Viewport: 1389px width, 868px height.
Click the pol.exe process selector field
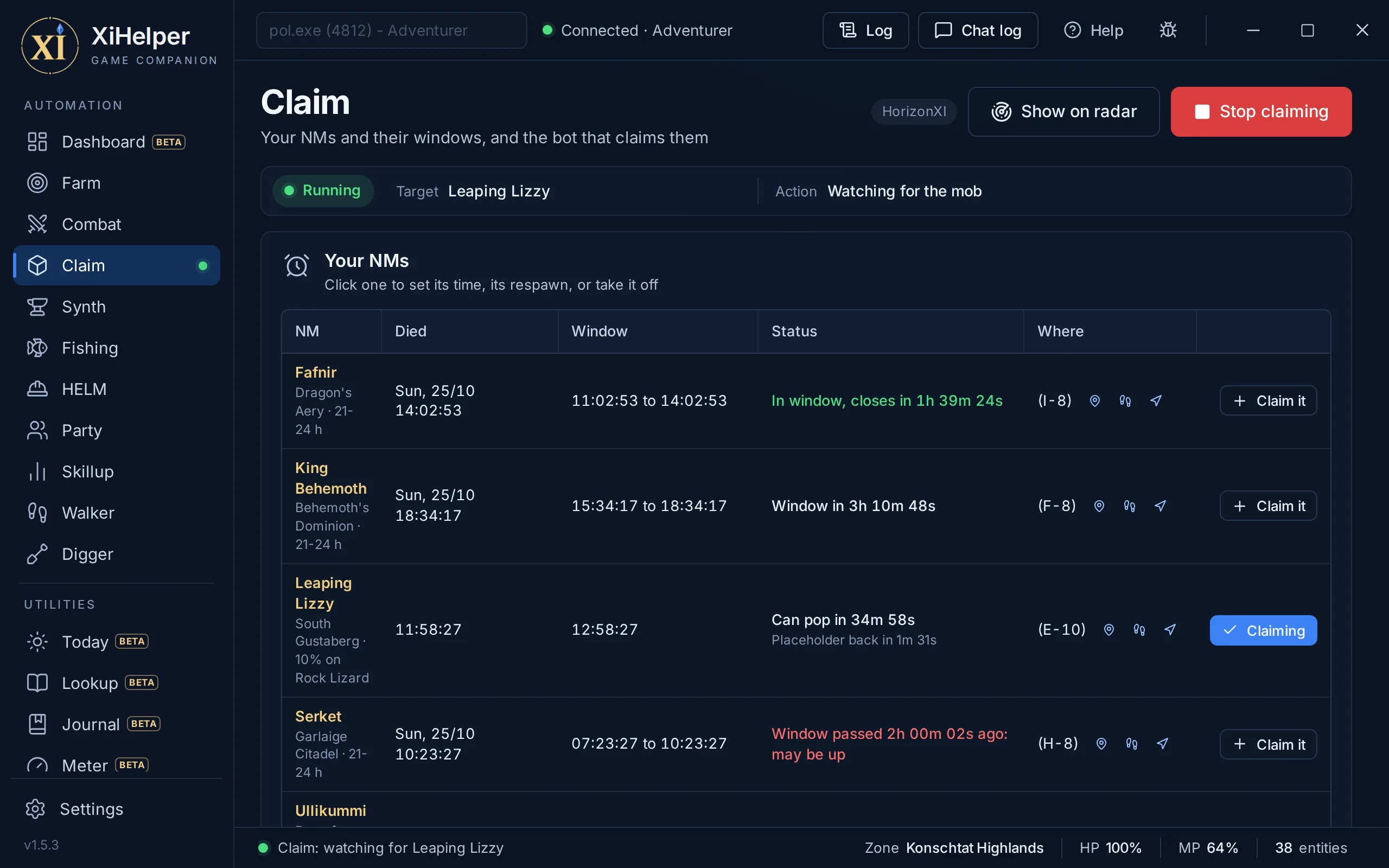click(391, 30)
